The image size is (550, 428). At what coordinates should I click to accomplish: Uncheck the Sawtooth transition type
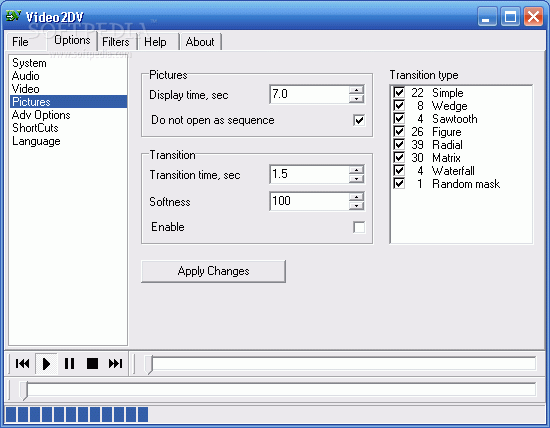(x=399, y=119)
